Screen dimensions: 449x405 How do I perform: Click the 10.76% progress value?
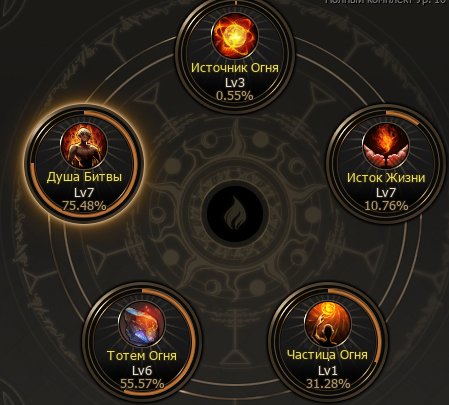(386, 206)
